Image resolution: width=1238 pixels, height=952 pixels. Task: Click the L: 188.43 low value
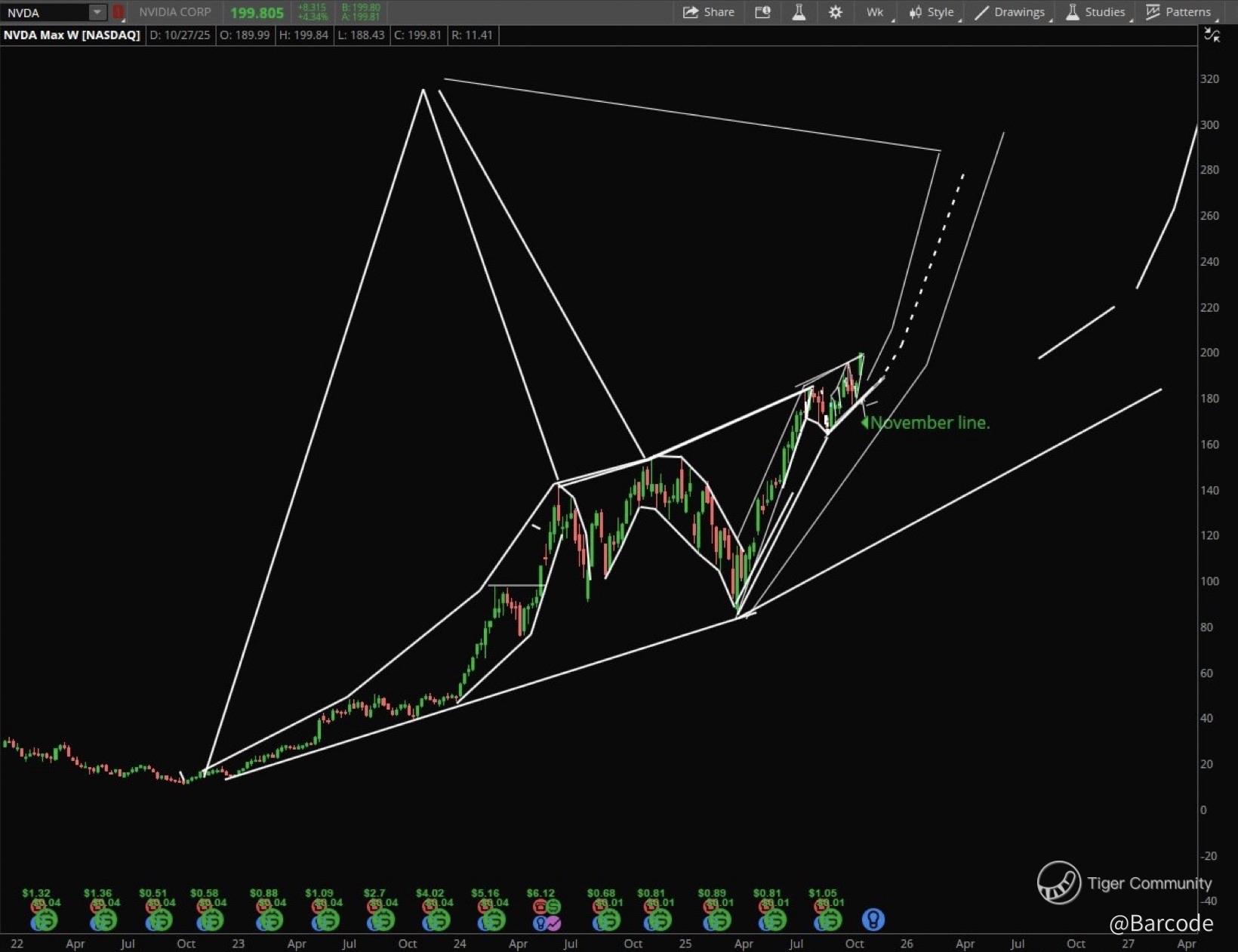click(x=361, y=35)
